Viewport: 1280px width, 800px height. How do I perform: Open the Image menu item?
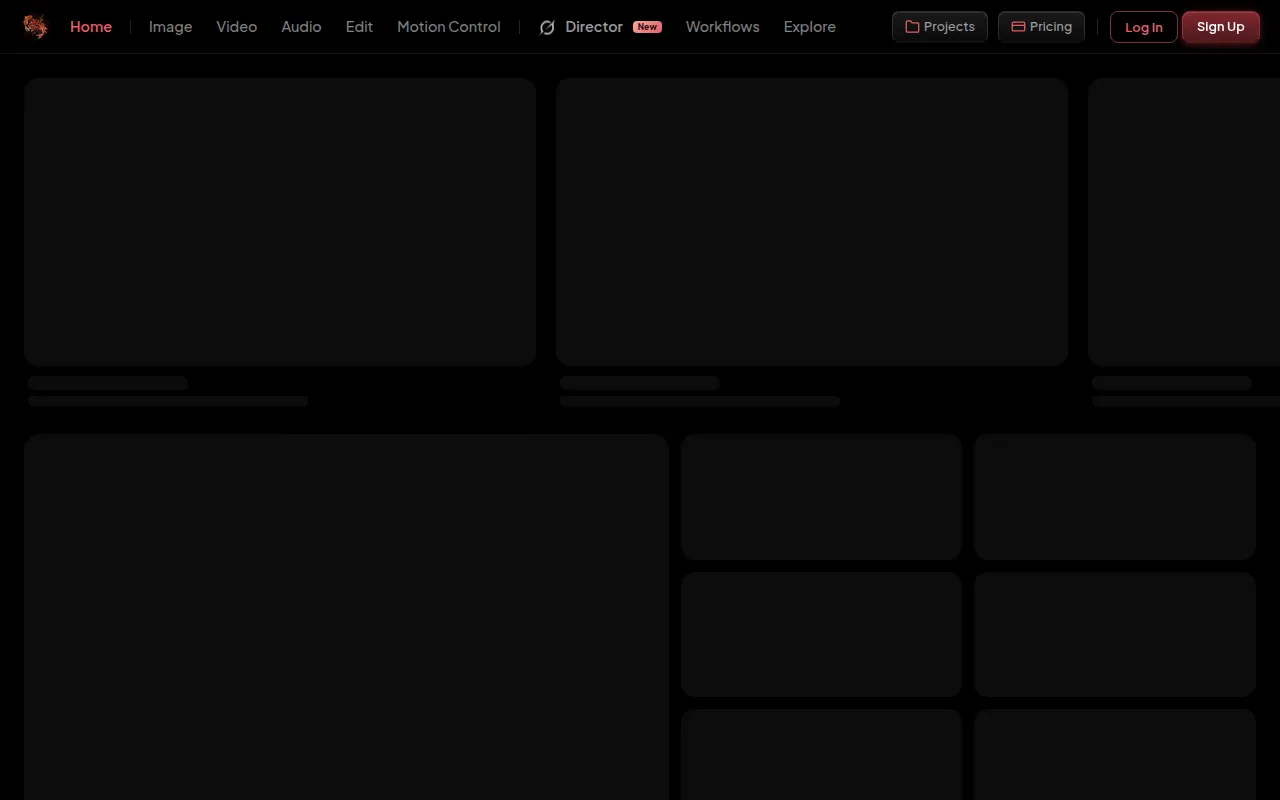(170, 27)
